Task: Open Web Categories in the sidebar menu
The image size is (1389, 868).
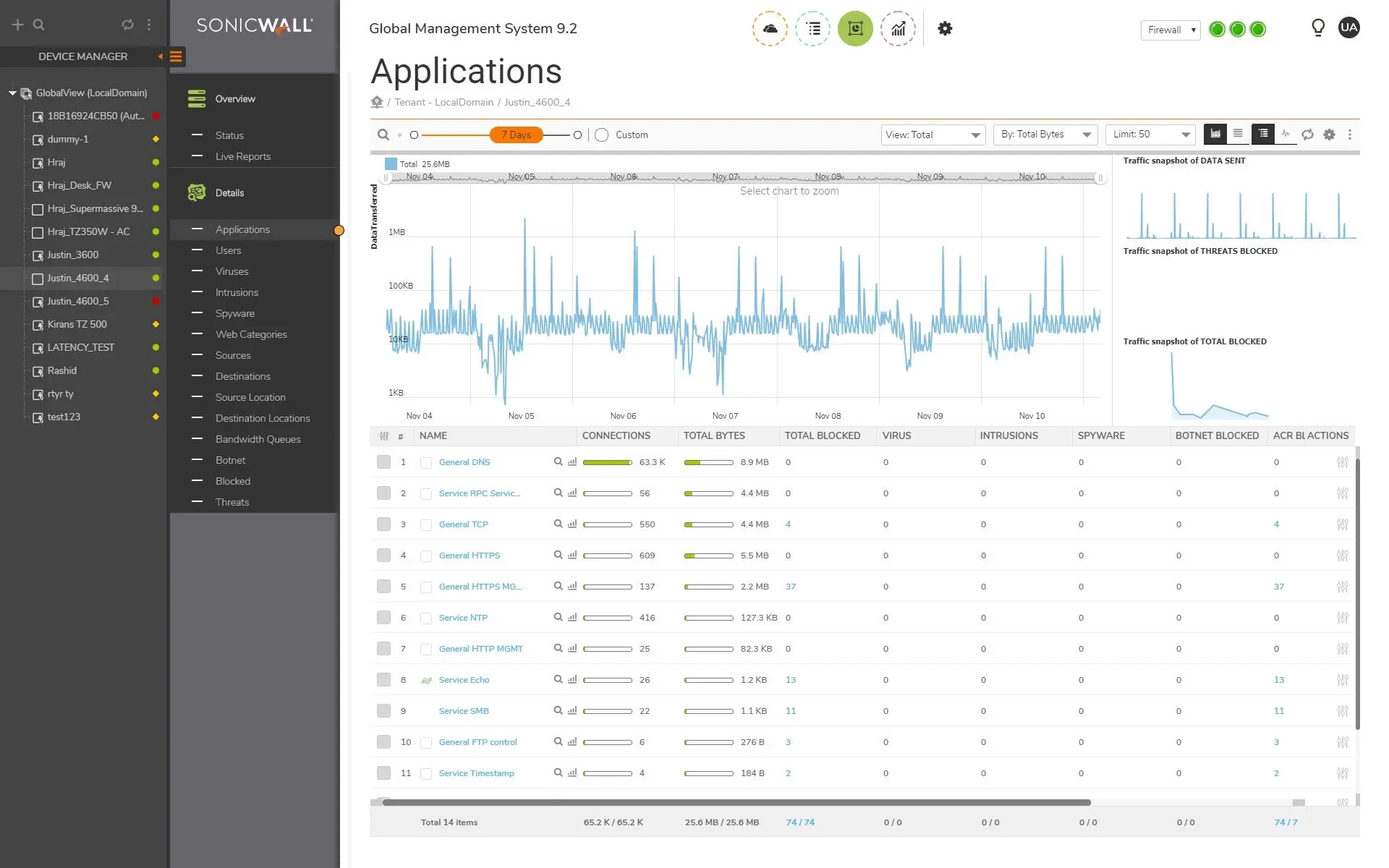Action: pyautogui.click(x=251, y=334)
